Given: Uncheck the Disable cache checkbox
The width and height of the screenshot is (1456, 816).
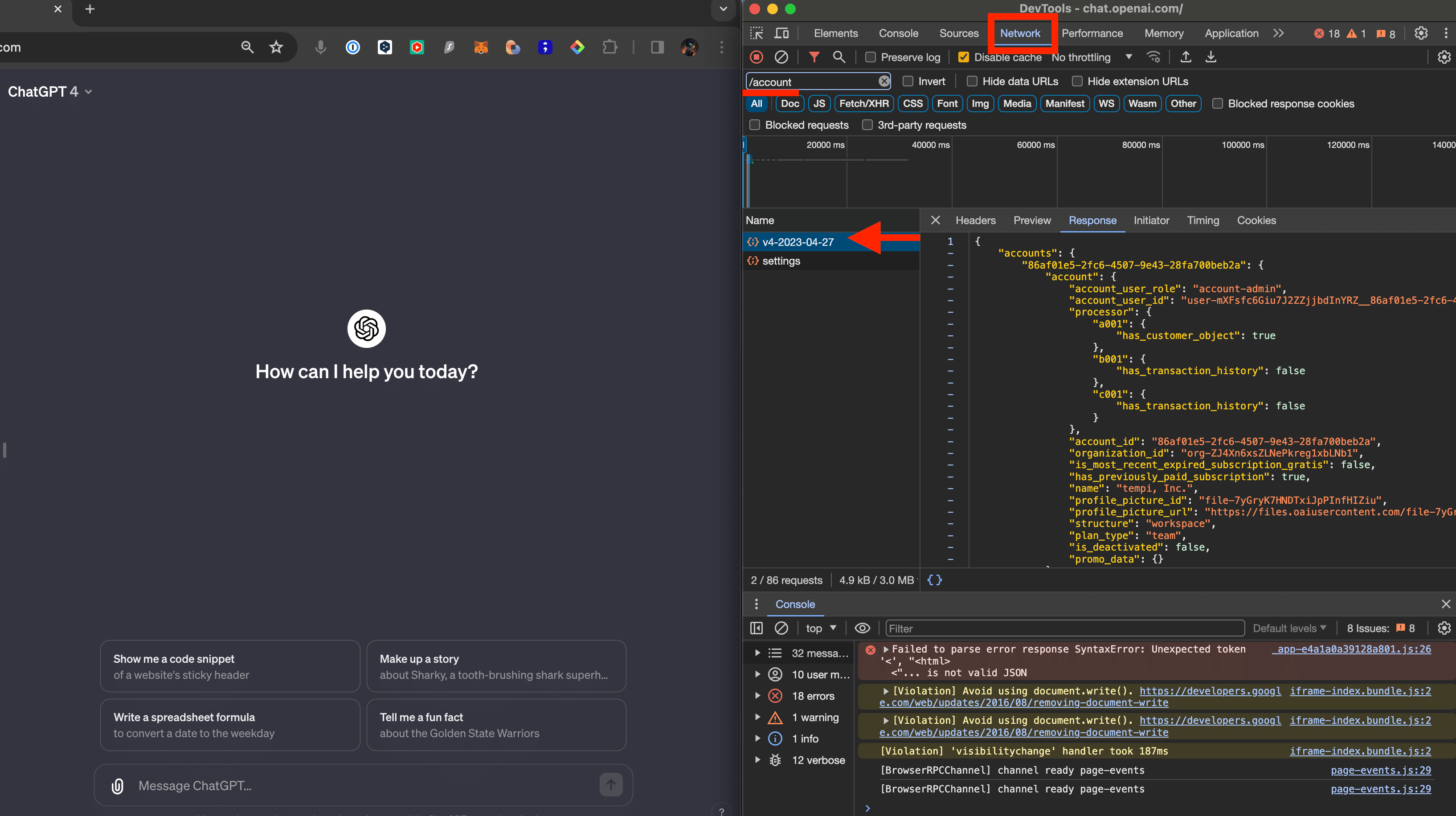Looking at the screenshot, I should tap(964, 57).
